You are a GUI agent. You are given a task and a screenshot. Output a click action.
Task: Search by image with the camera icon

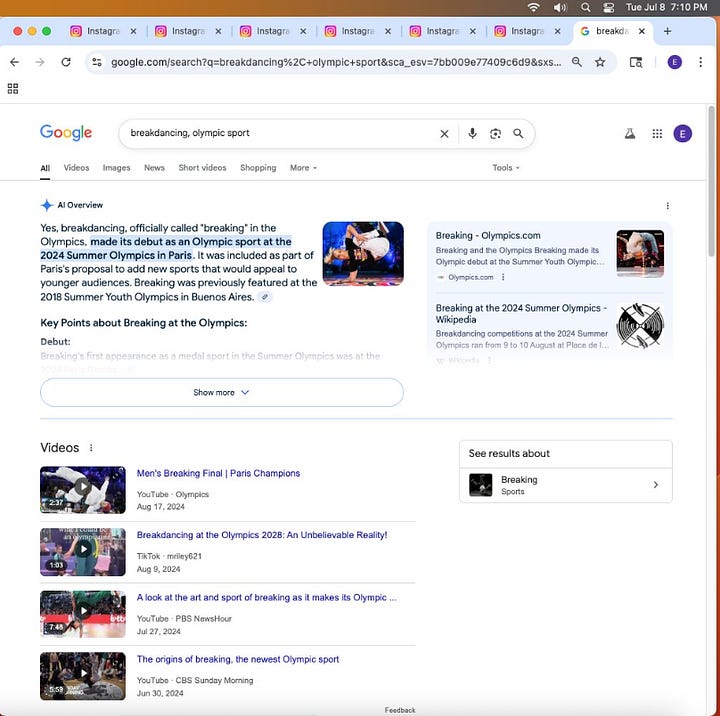click(x=495, y=134)
